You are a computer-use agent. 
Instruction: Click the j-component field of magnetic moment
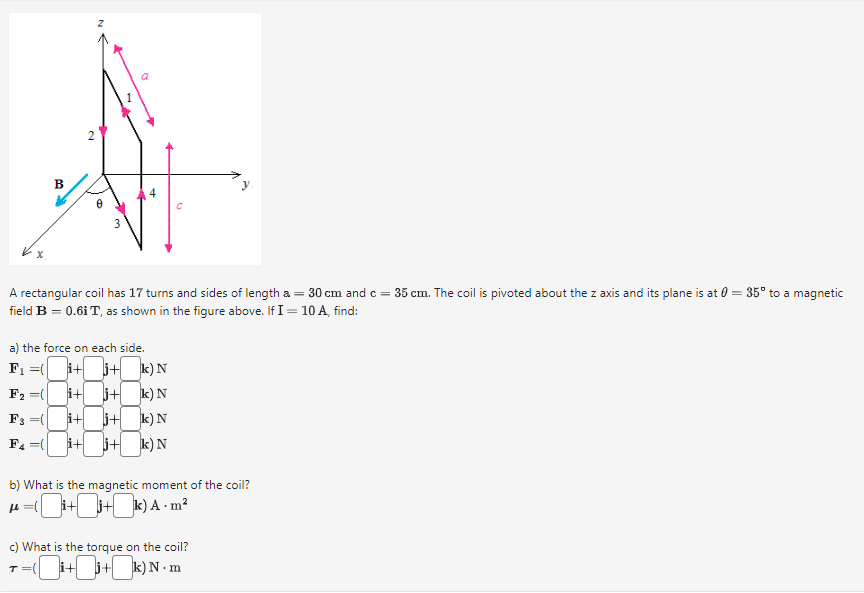(x=86, y=505)
